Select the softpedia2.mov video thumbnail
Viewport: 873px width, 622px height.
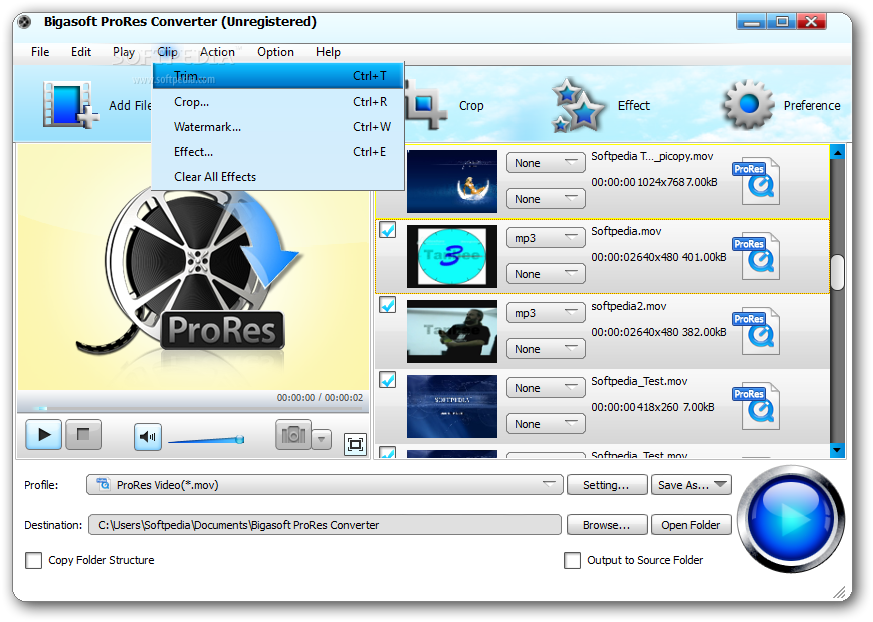452,331
